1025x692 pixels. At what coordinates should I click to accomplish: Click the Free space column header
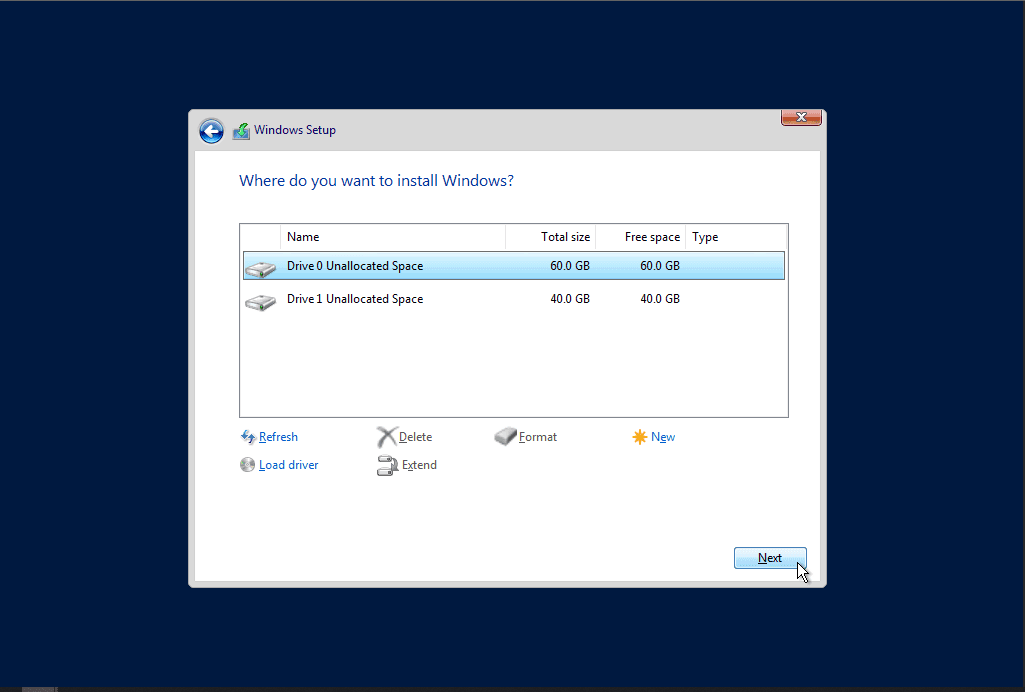coord(652,237)
